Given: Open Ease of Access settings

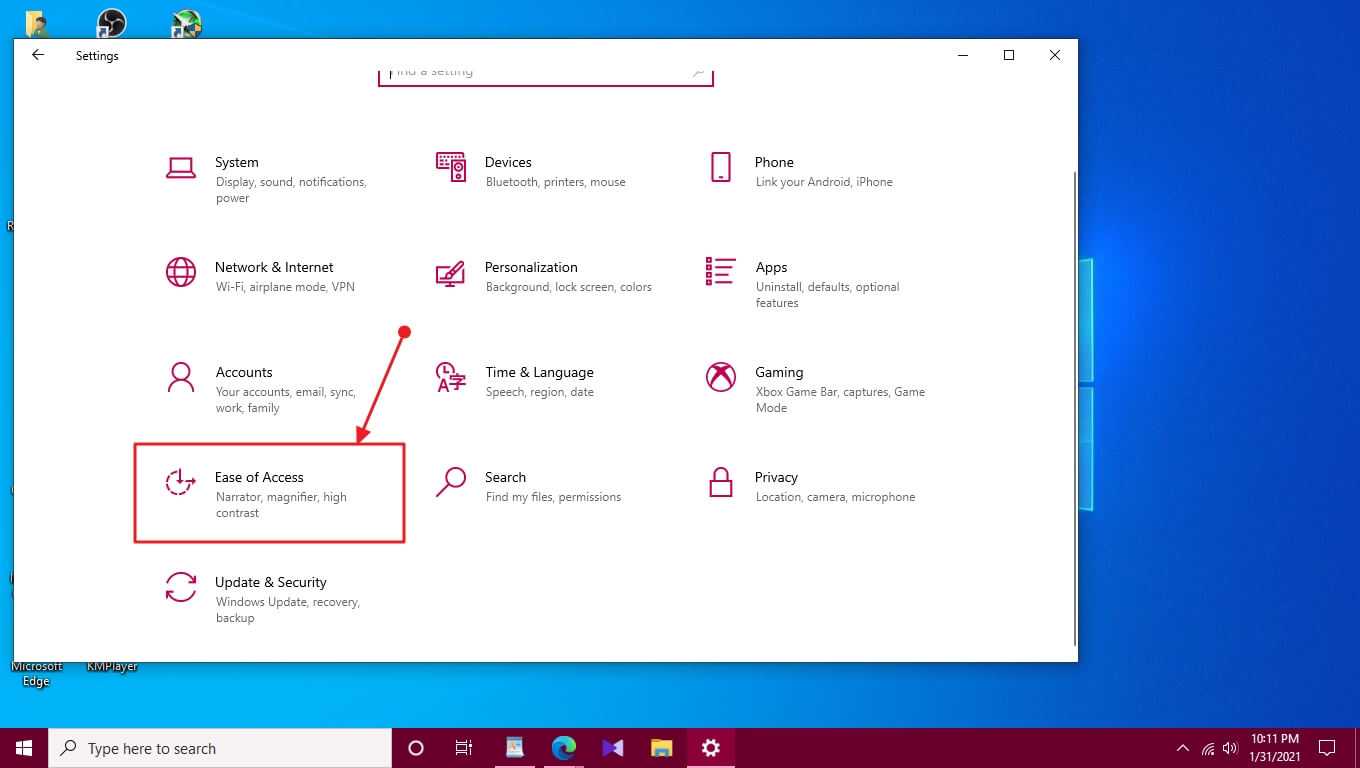Looking at the screenshot, I should 259,478.
